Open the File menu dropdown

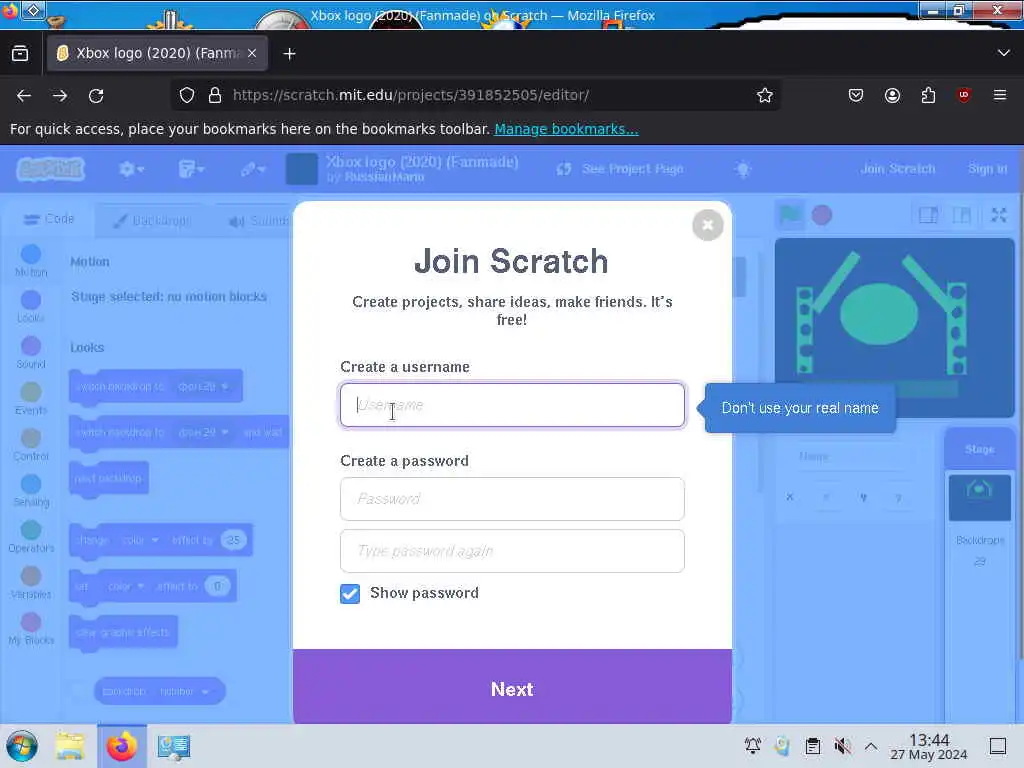pos(191,169)
